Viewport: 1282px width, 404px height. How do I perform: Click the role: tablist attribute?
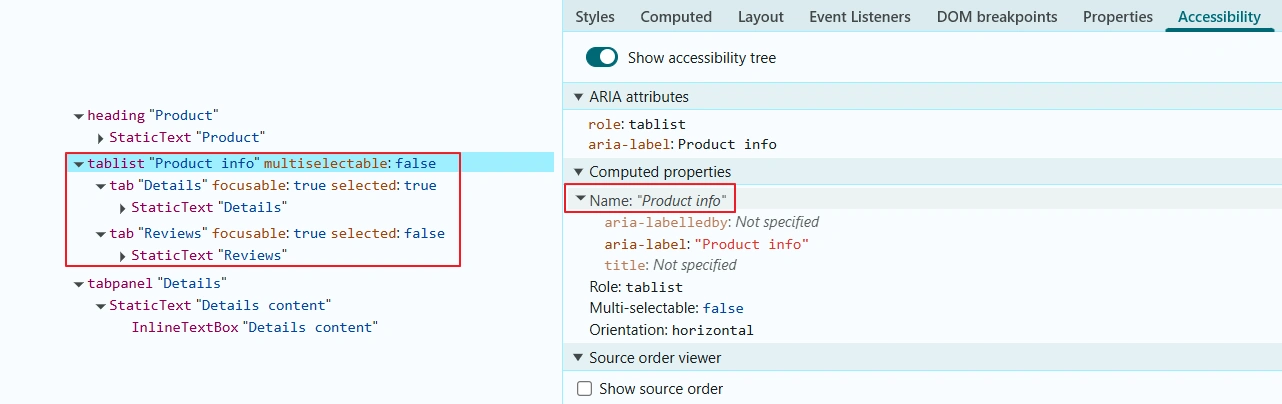click(637, 124)
